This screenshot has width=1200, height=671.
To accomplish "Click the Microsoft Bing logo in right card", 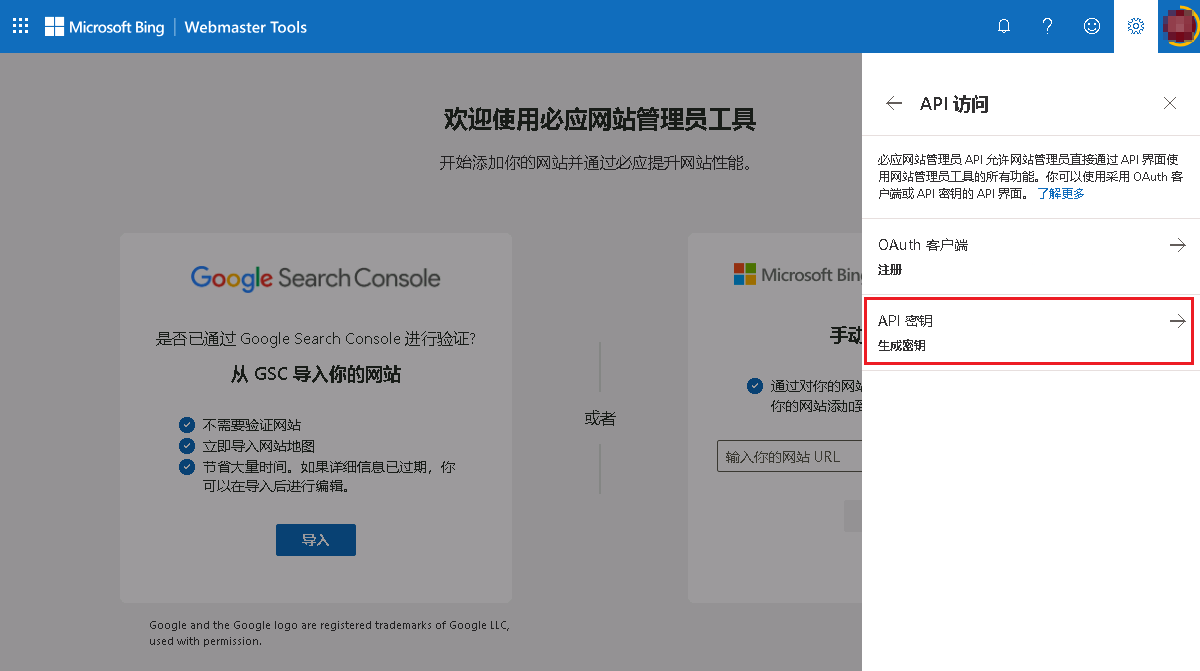I will 797,274.
